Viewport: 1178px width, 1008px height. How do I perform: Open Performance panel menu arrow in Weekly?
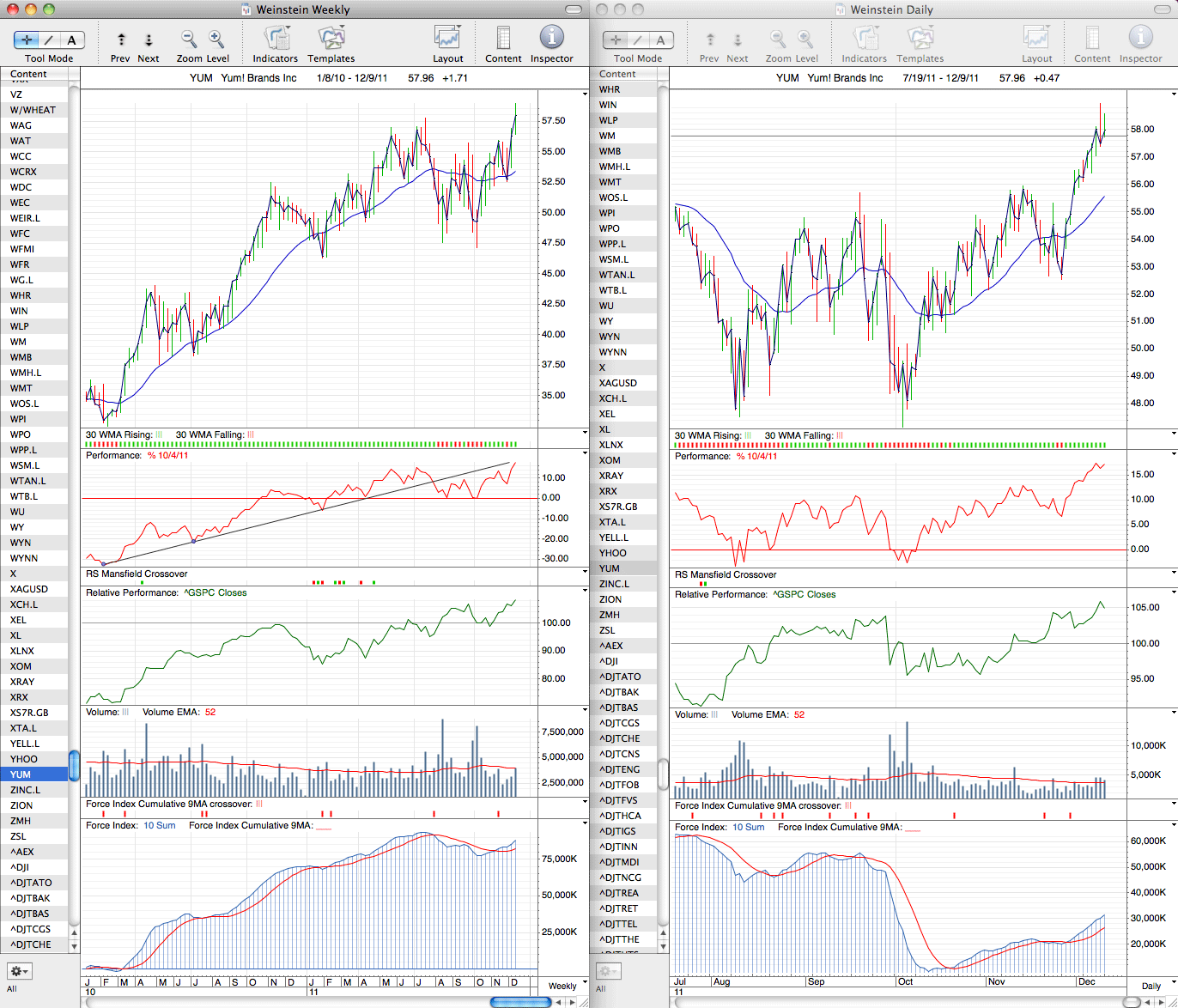[x=585, y=454]
